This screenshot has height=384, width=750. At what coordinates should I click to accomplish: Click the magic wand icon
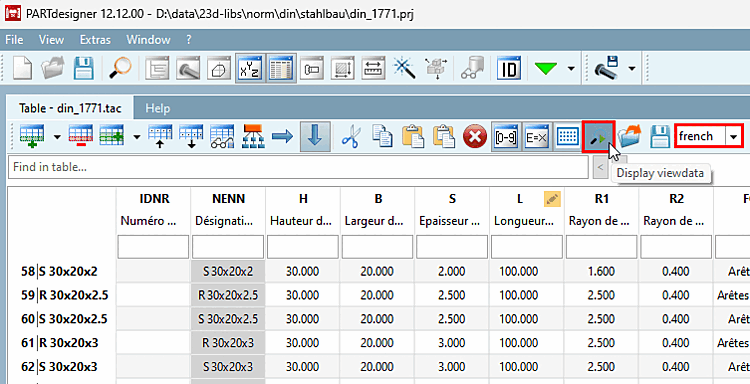coord(405,68)
